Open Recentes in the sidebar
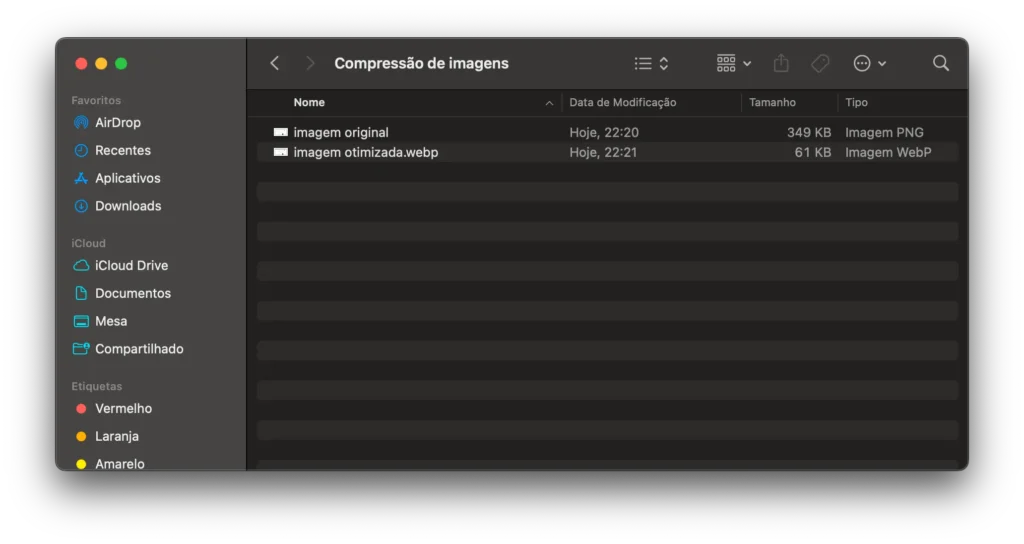The width and height of the screenshot is (1024, 544). click(123, 150)
